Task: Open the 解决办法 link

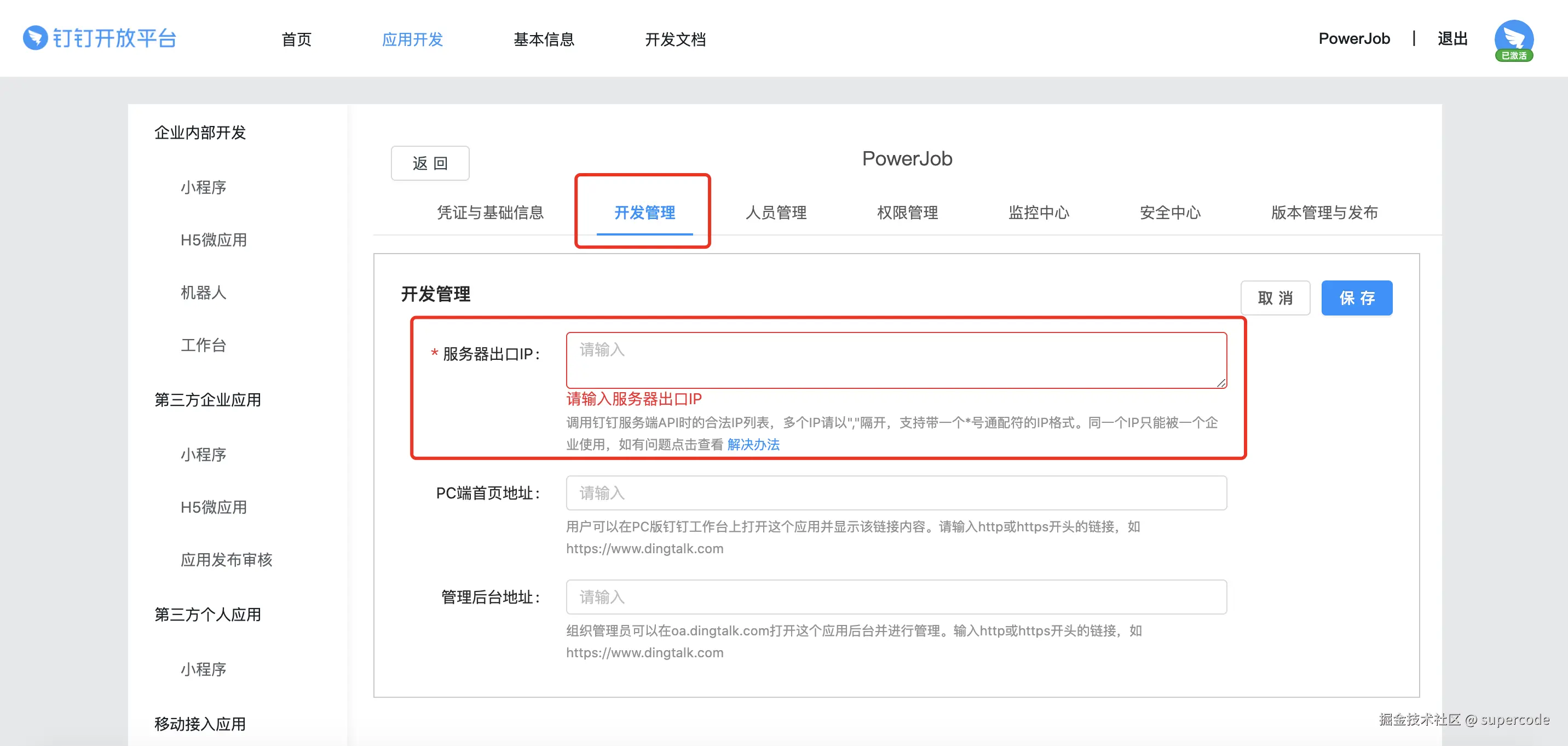Action: [x=753, y=445]
